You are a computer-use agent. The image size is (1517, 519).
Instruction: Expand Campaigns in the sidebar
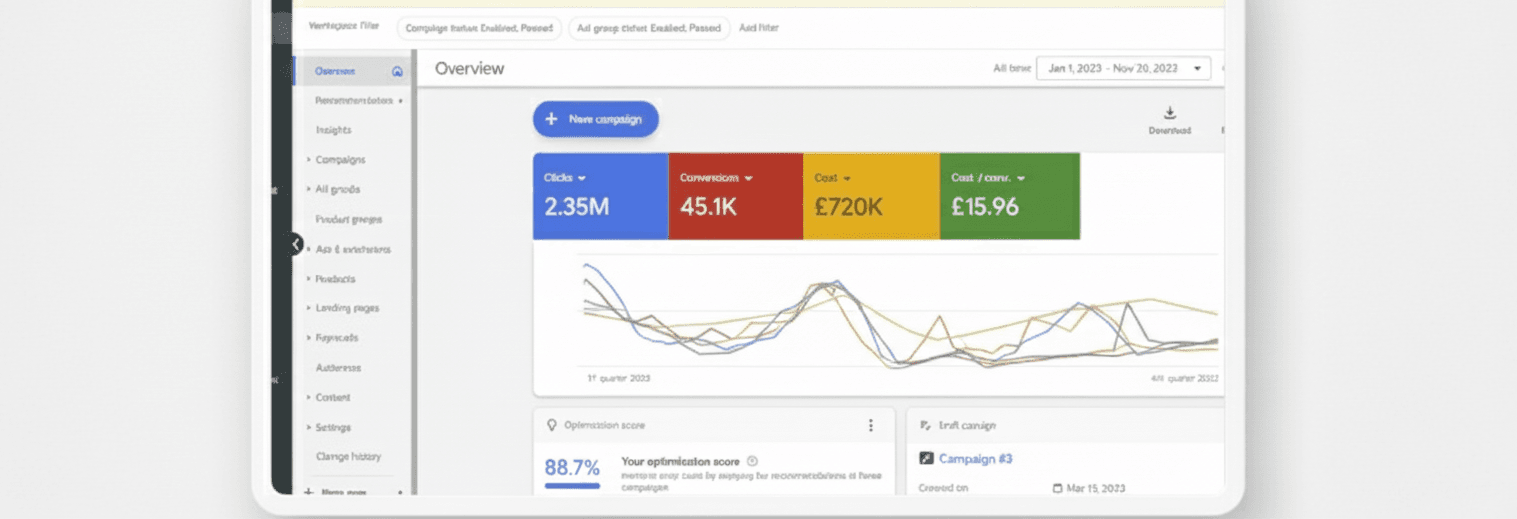coord(340,159)
